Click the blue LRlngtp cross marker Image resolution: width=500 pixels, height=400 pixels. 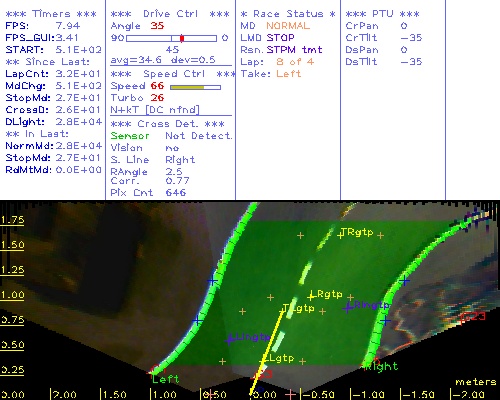pos(348,307)
